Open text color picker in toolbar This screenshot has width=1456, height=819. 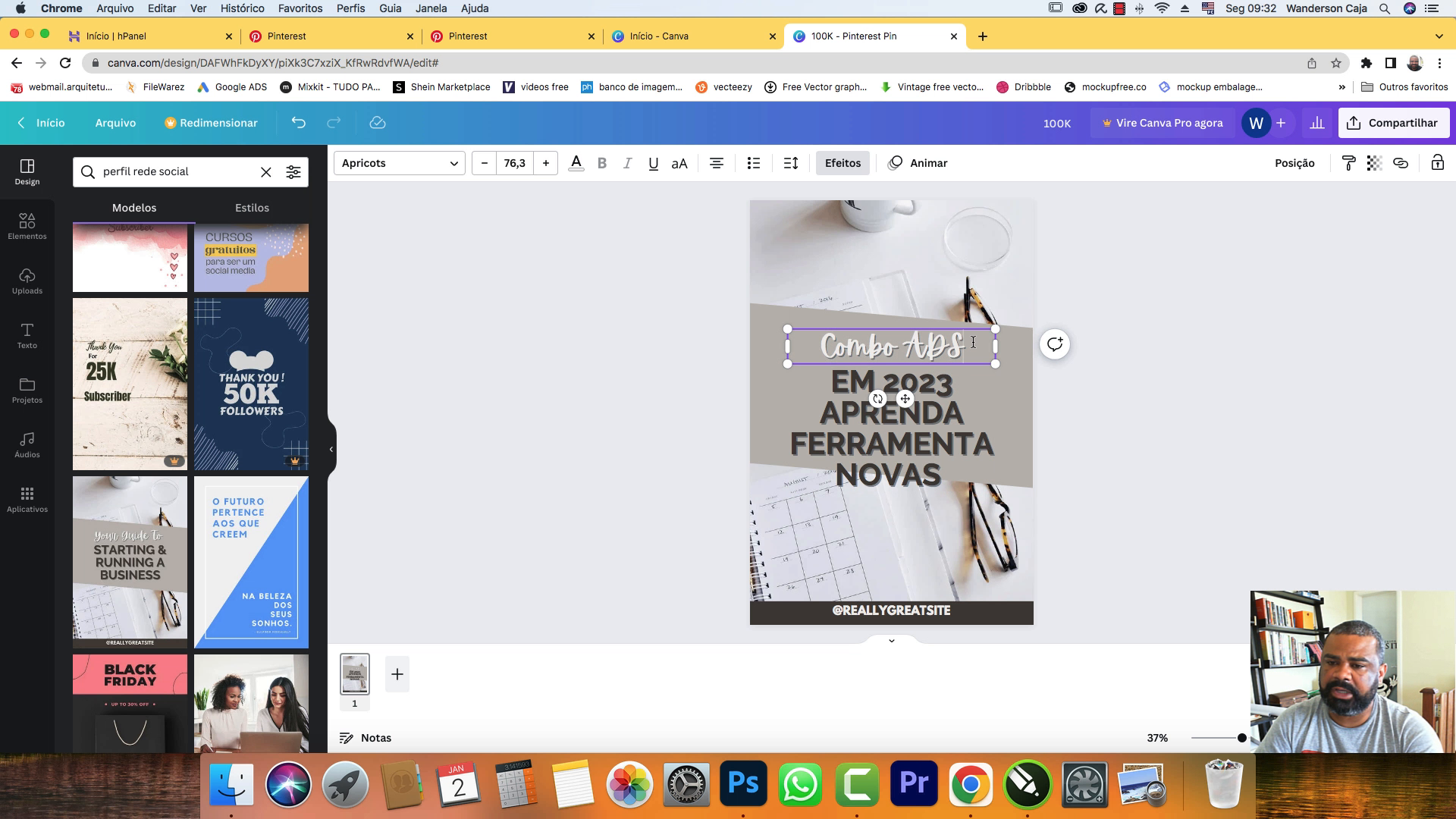coord(576,163)
